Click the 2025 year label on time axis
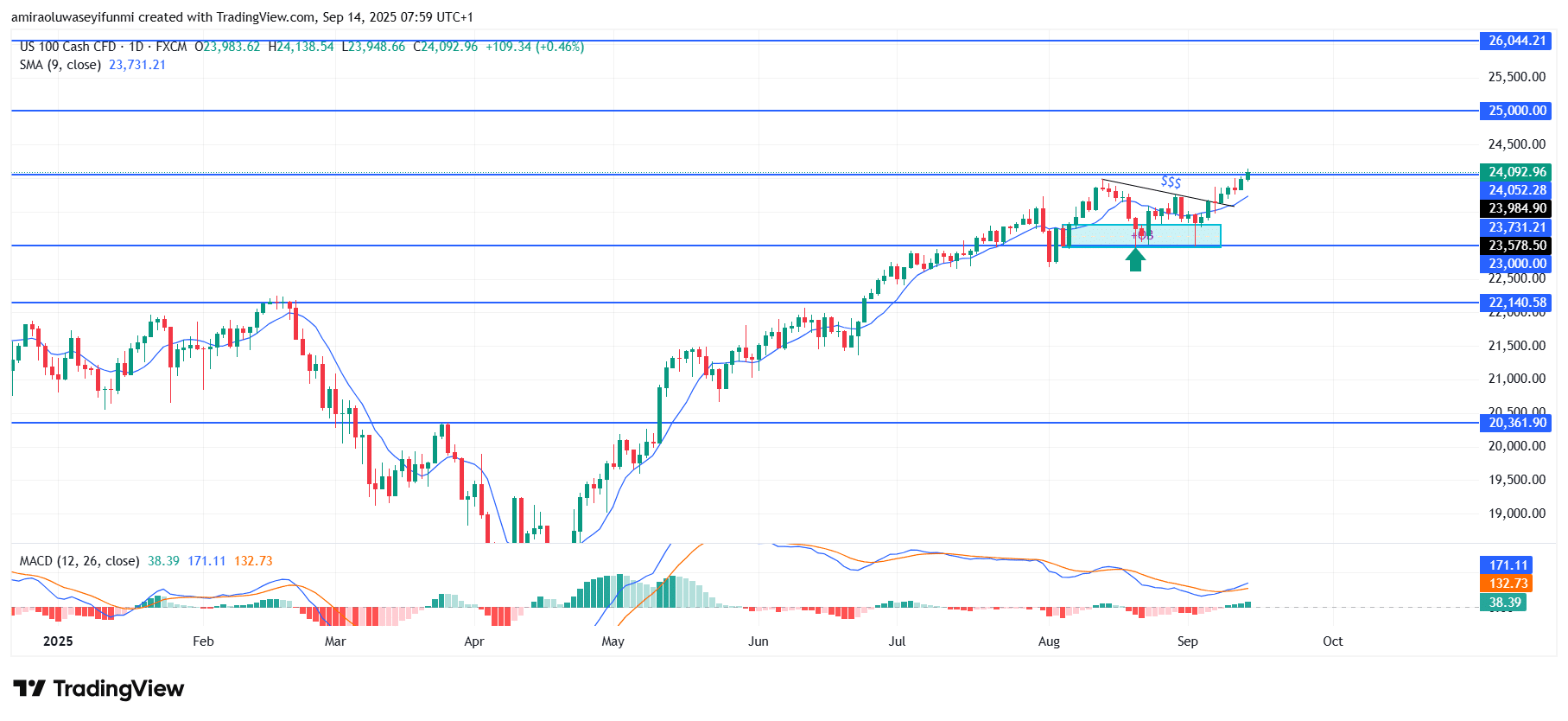The height and width of the screenshot is (721, 1568). point(58,641)
